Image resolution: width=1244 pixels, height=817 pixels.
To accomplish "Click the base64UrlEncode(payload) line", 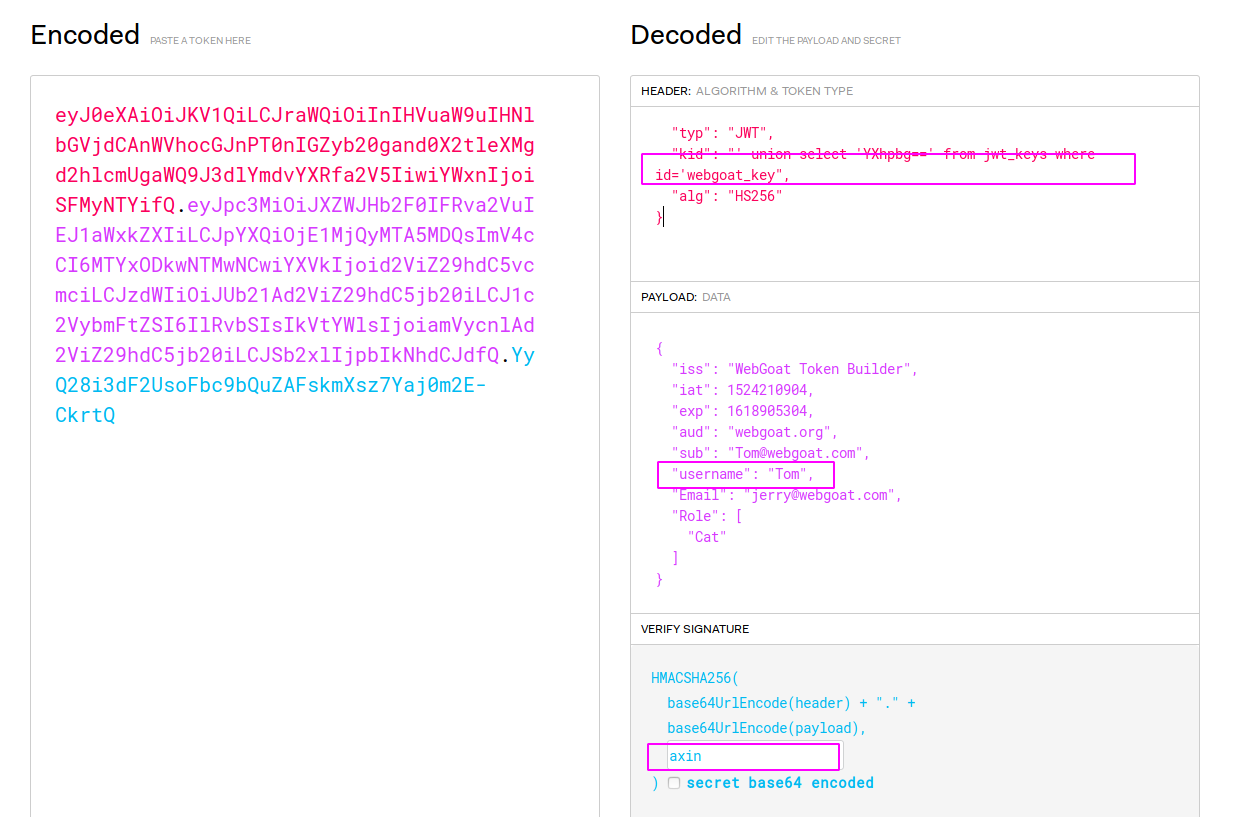I will click(x=767, y=728).
